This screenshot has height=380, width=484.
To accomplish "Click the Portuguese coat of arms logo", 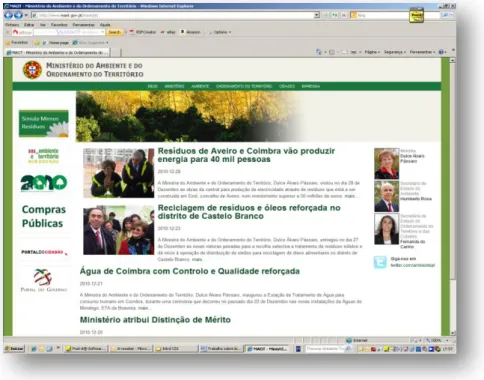I will click(32, 70).
